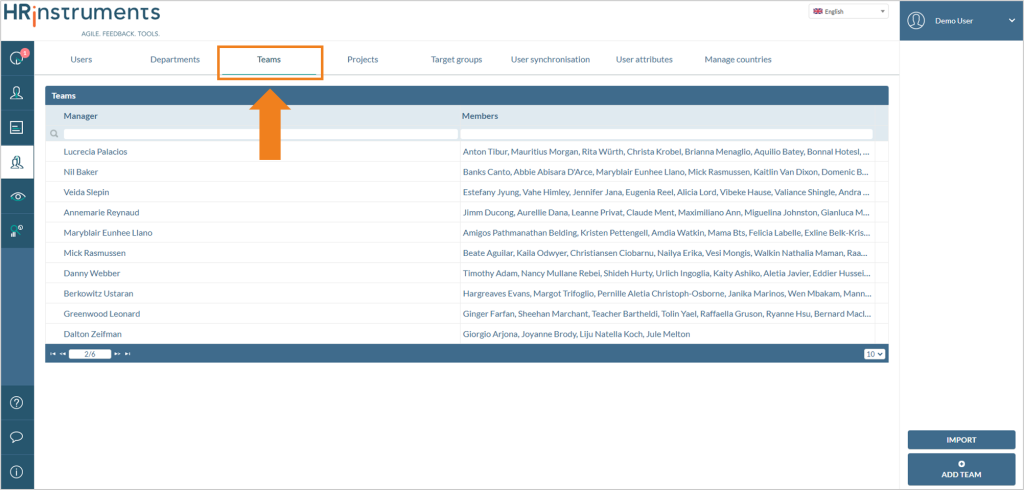Open the analytics magnifier sidebar icon
The image size is (1024, 490).
17,230
